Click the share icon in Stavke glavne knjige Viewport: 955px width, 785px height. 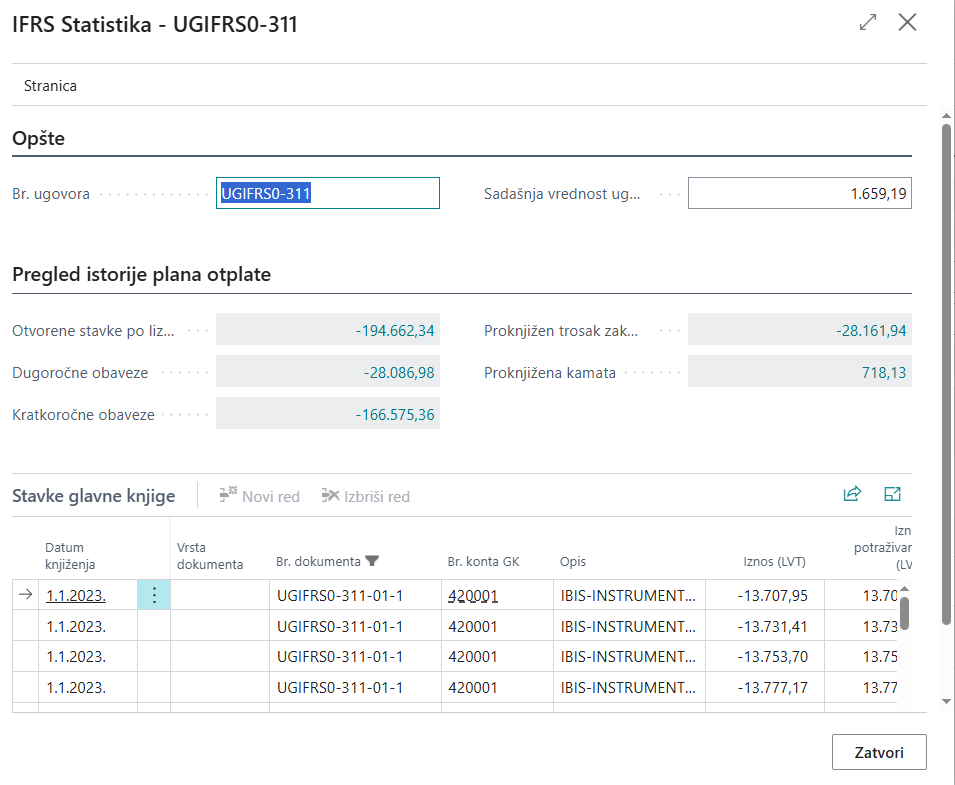(852, 494)
